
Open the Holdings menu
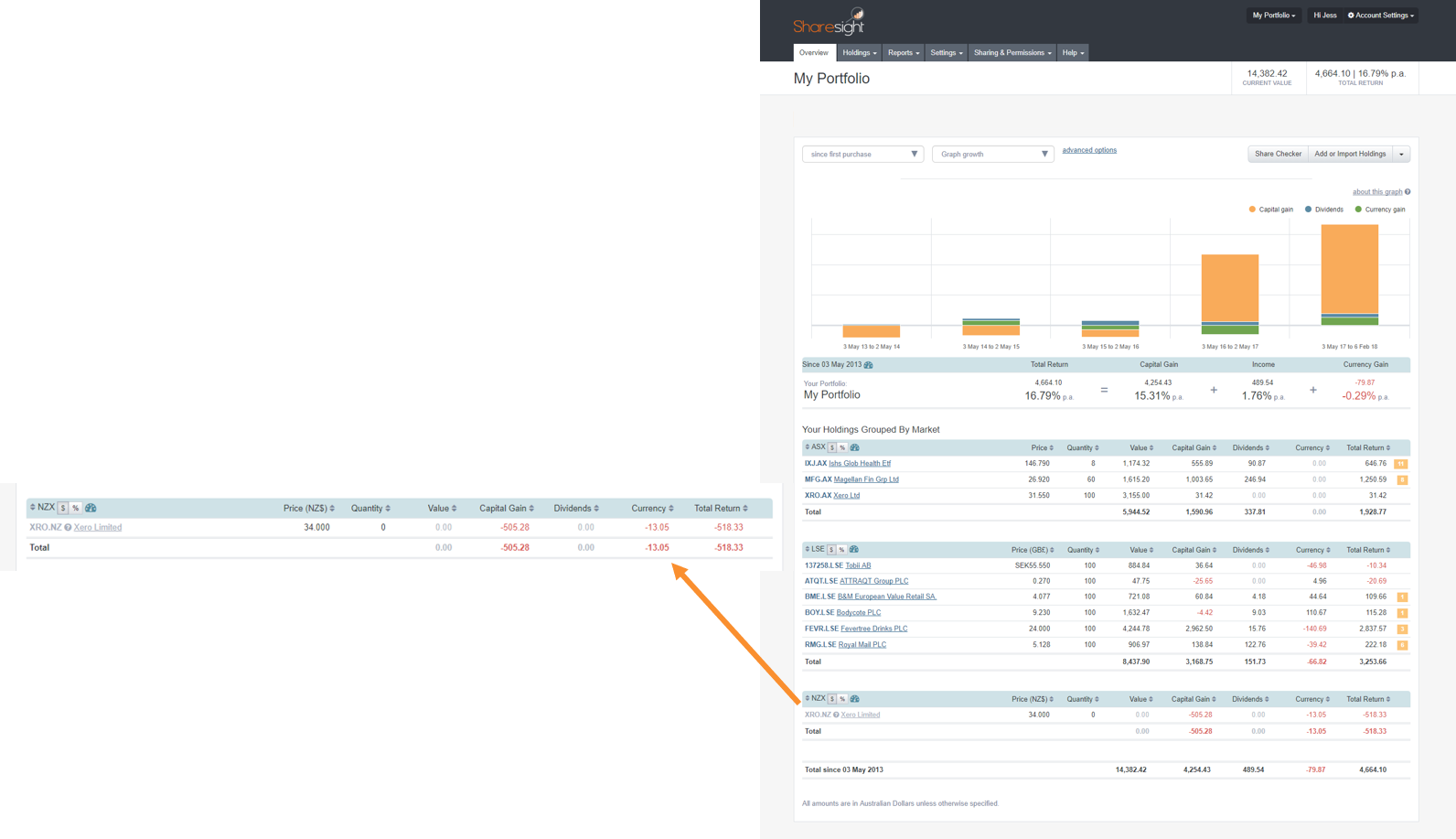coord(859,53)
